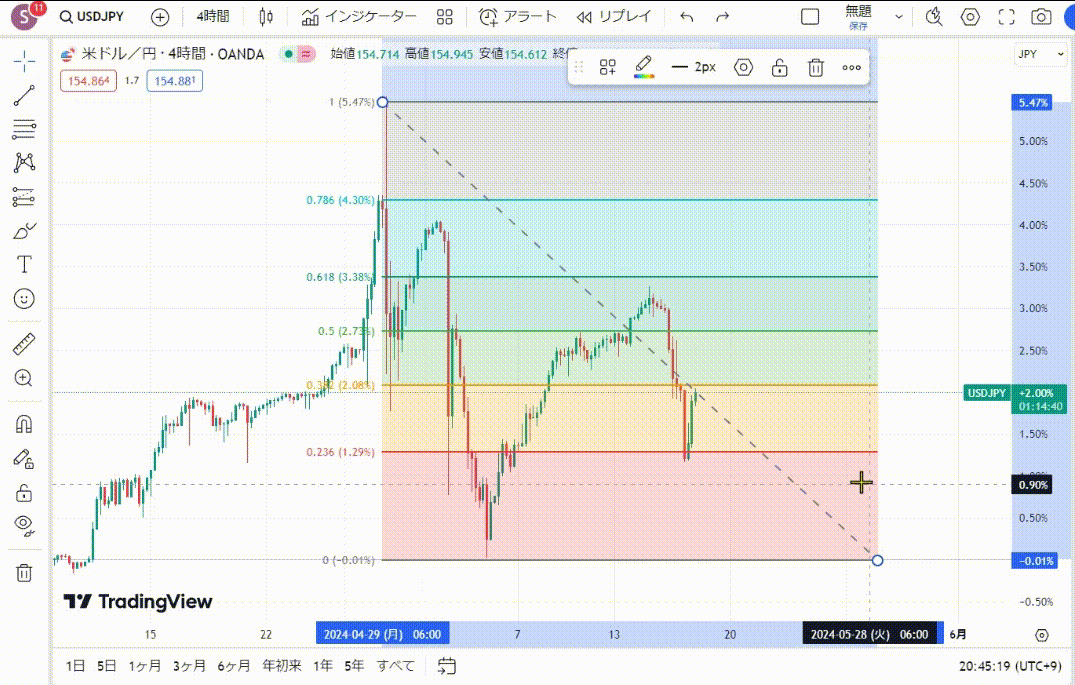Lock the selected Fibonacci drawing
The image size is (1075, 685).
coord(780,67)
